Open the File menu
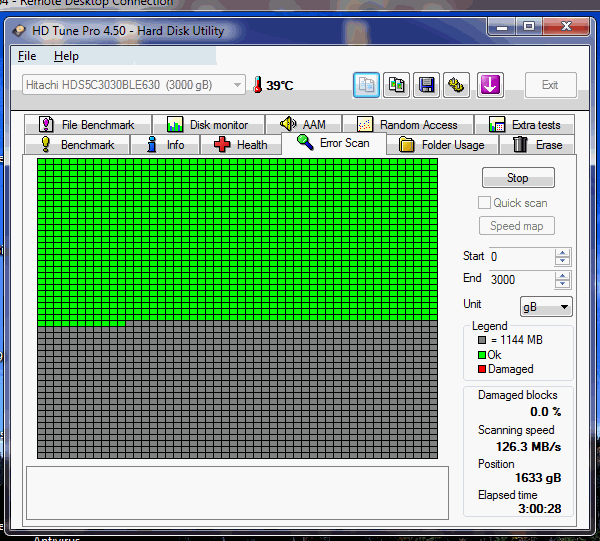This screenshot has height=541, width=600. tap(27, 56)
